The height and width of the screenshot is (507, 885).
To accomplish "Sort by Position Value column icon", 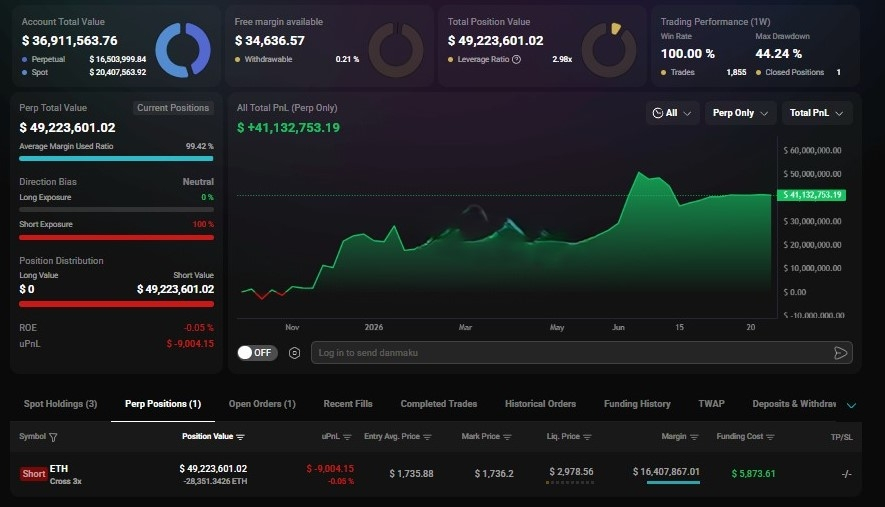I will tap(240, 437).
